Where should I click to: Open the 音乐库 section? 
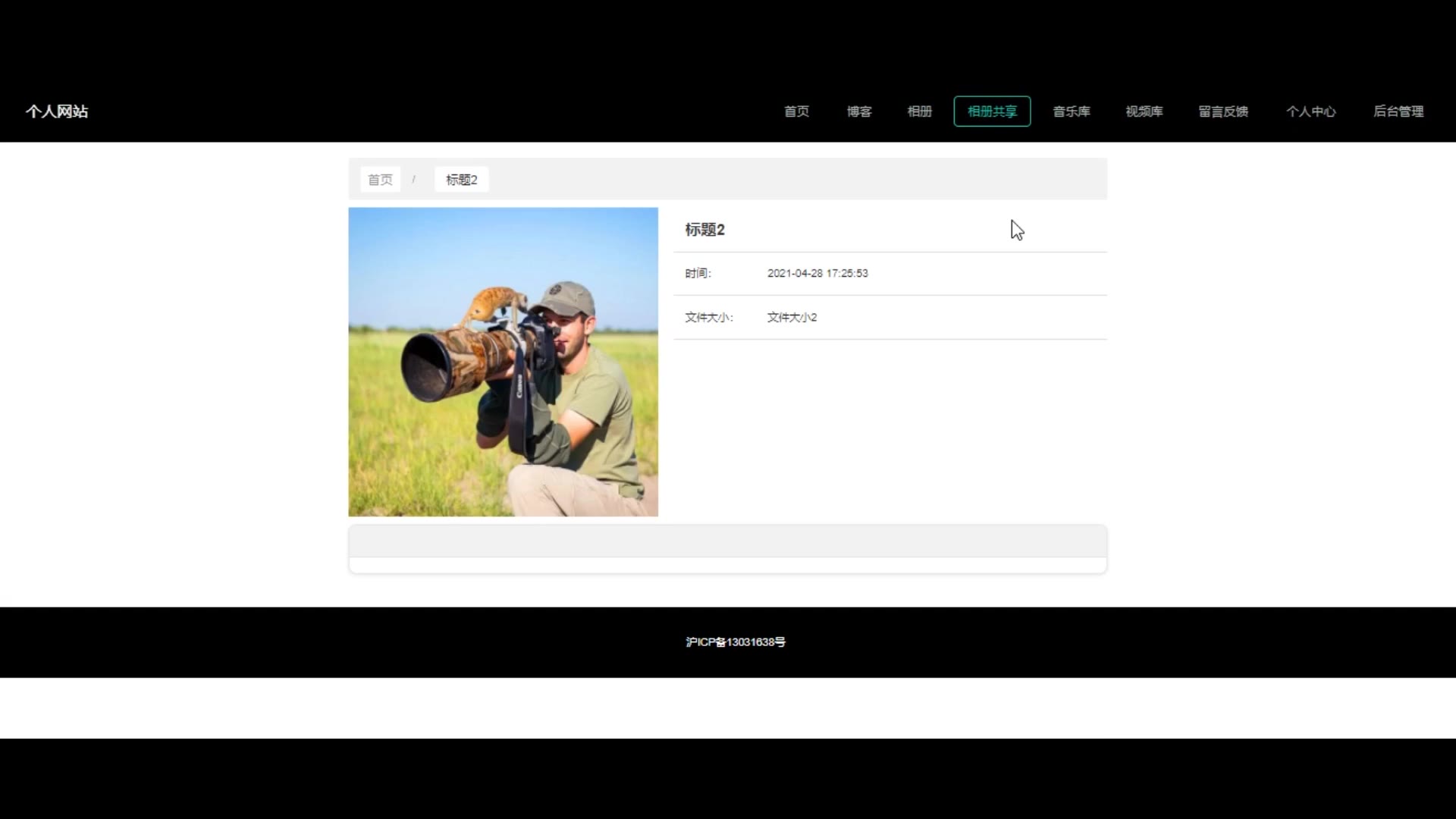coord(1072,111)
